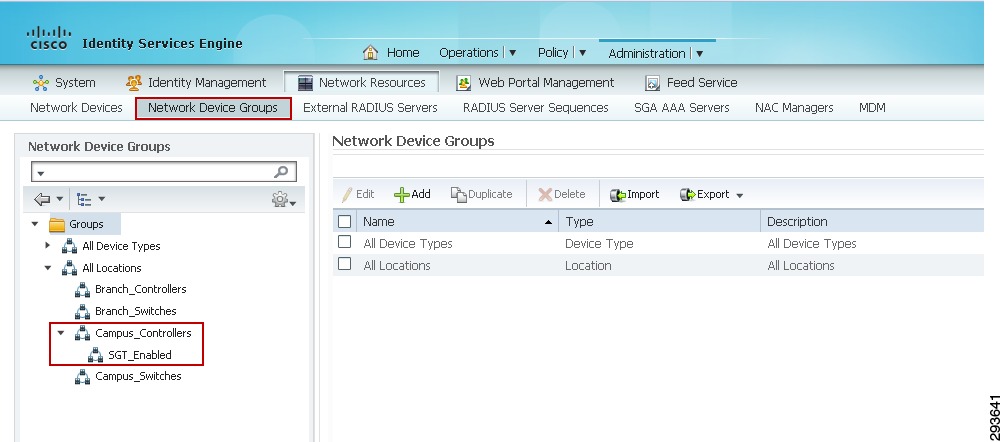The height and width of the screenshot is (442, 1001).
Task: Click the Campus_Switches group icon
Action: pyautogui.click(x=82, y=376)
